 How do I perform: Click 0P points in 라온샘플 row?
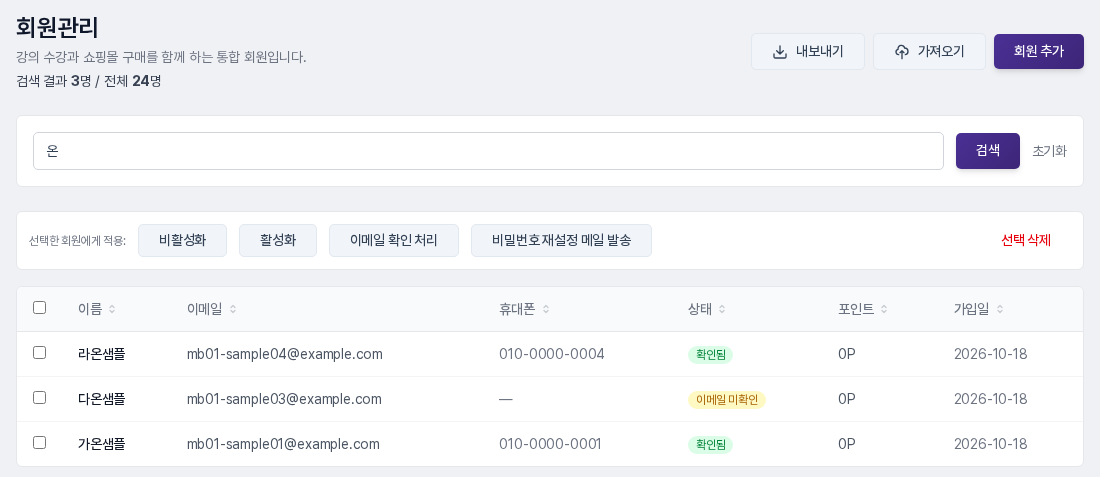(847, 354)
